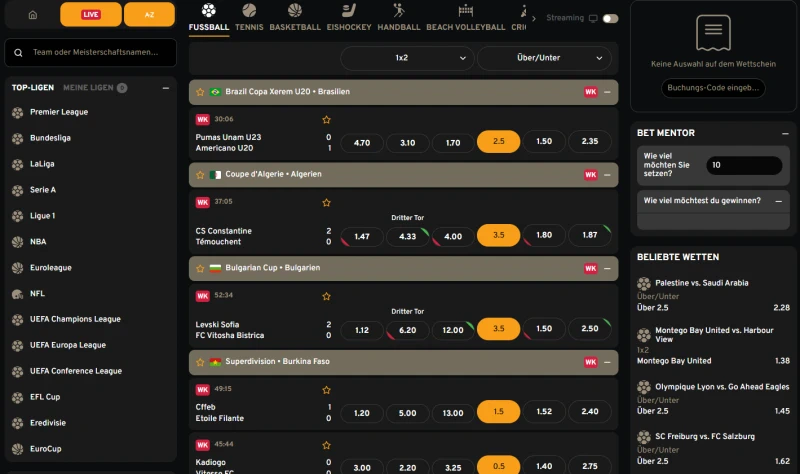Collapse the Bet Mentor panel
This screenshot has height=474, width=800.
777,132
